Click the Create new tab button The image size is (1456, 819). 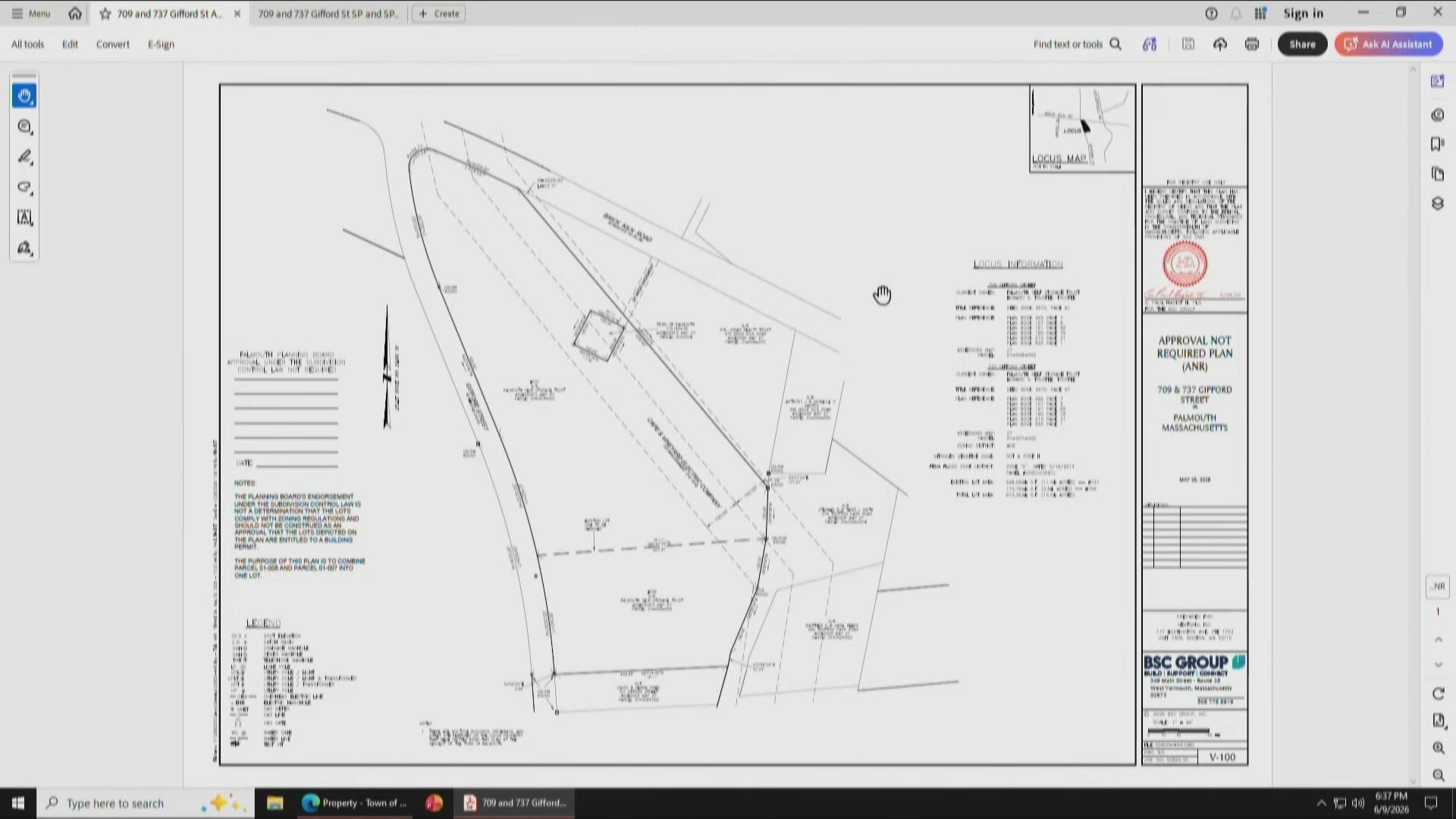point(439,14)
